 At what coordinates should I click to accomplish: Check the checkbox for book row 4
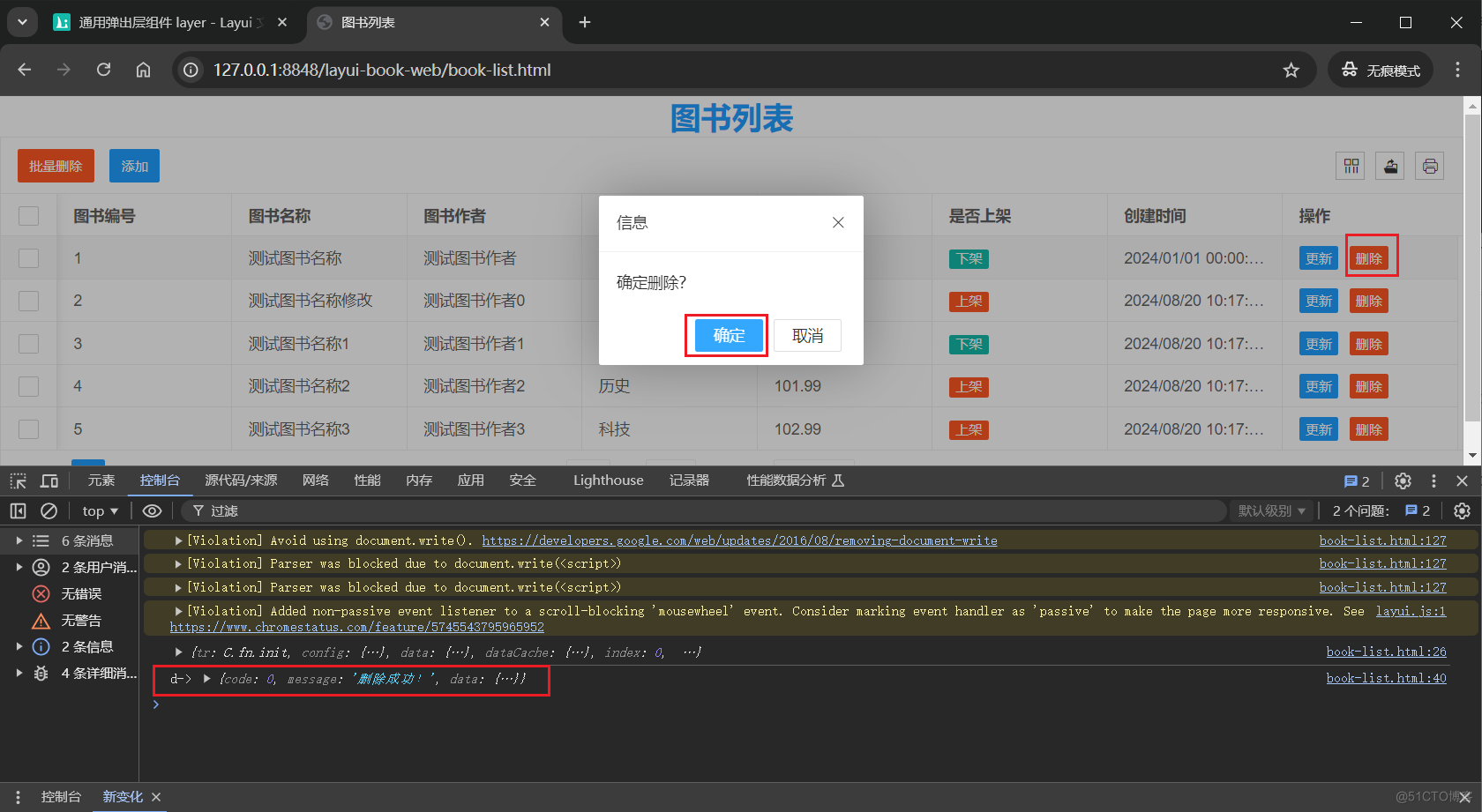tap(29, 386)
